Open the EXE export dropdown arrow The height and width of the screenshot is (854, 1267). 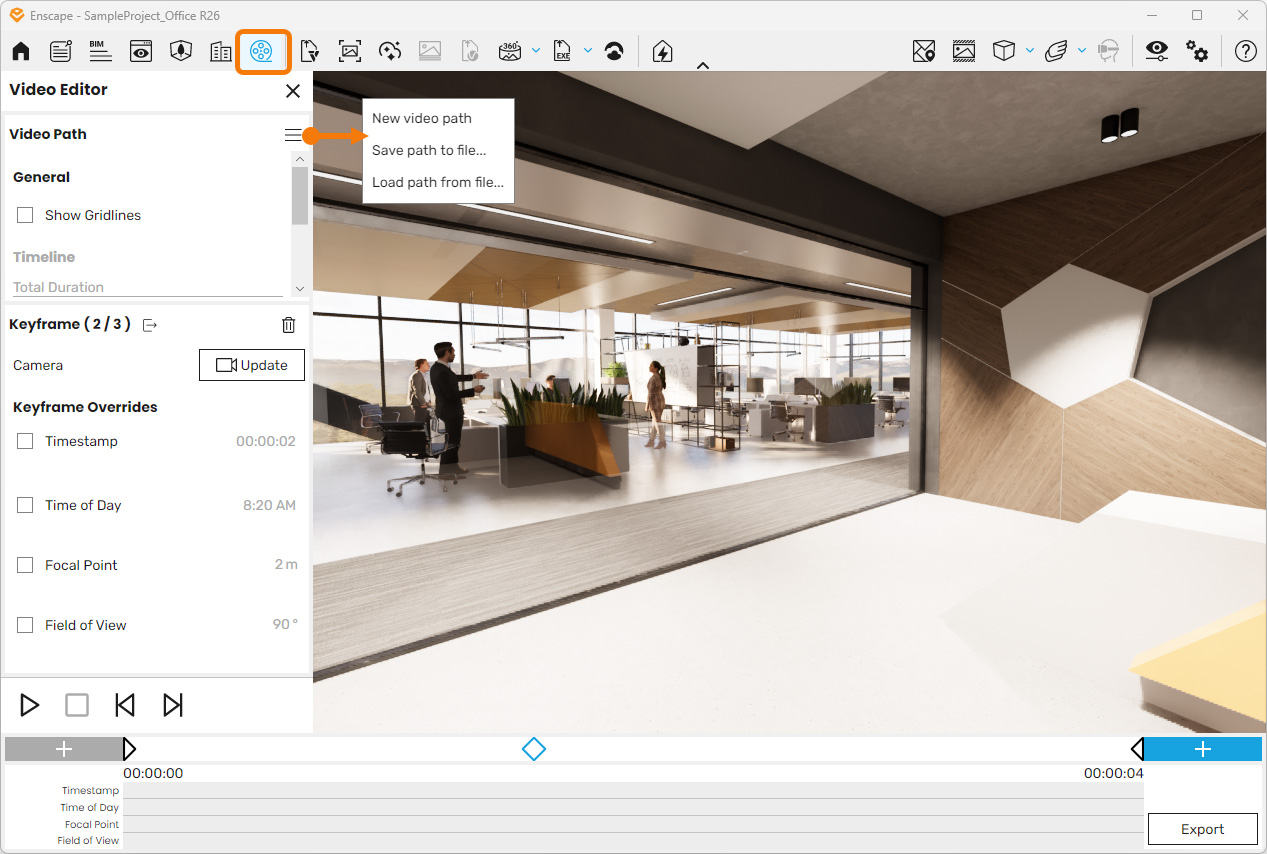[x=587, y=50]
